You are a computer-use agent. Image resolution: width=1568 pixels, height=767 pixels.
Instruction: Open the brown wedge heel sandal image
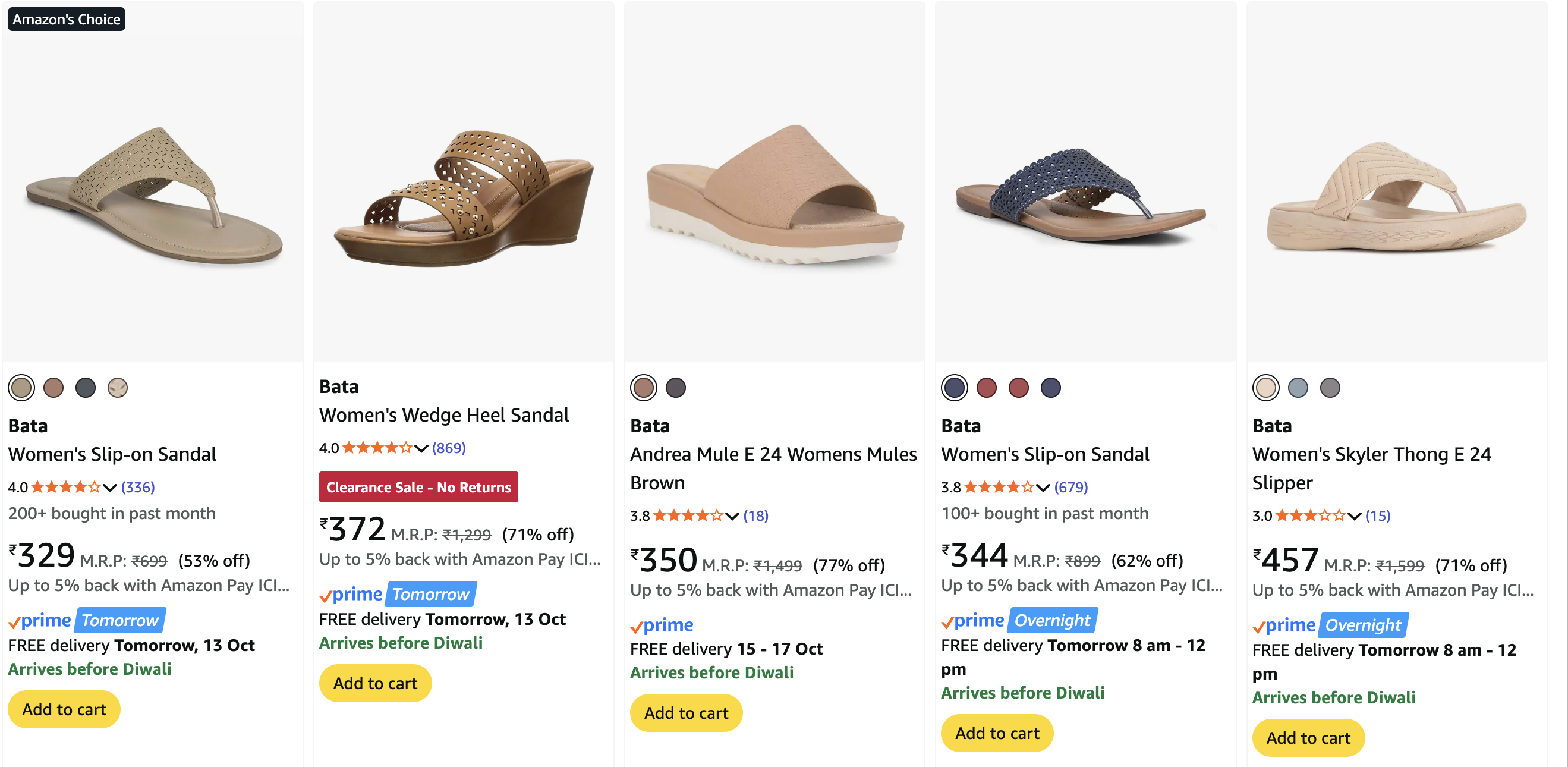464,198
